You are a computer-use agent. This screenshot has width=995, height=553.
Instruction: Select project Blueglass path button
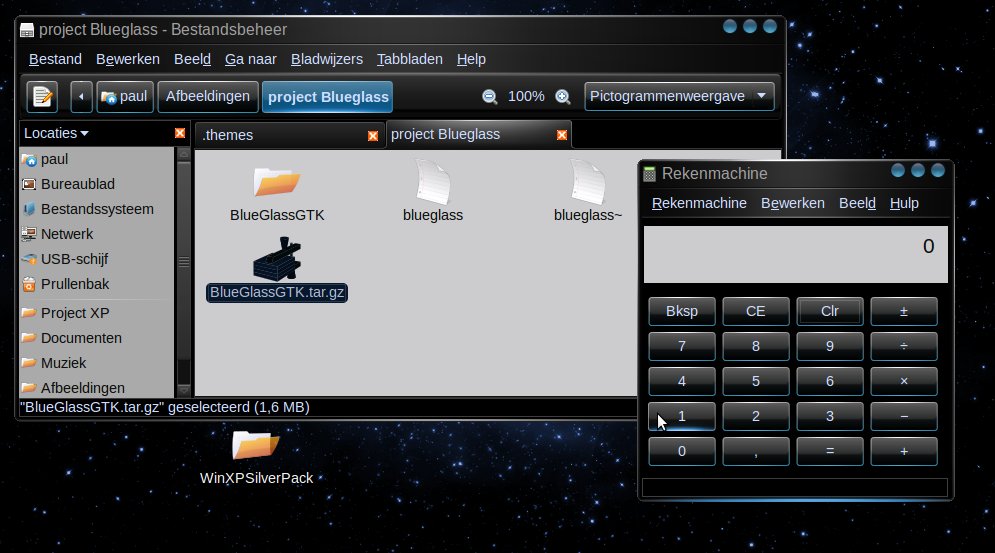coord(327,97)
